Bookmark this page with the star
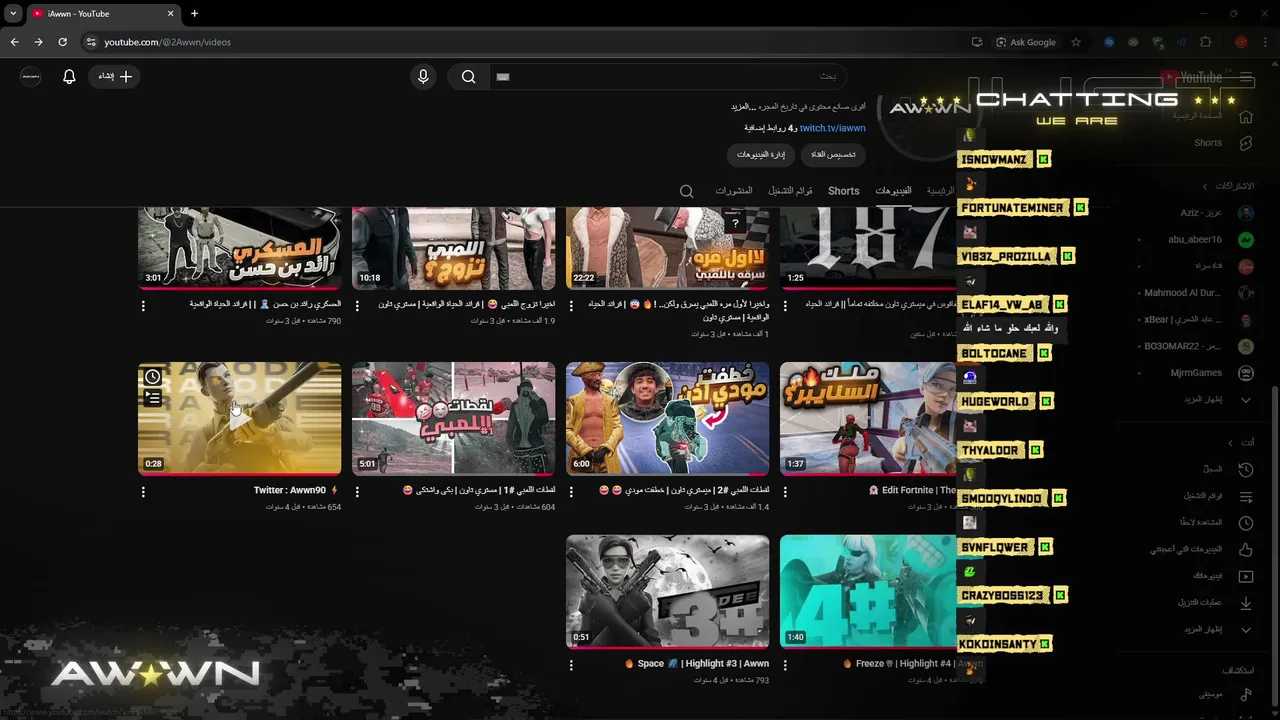Screen dimensions: 1280x720 coord(1076,42)
